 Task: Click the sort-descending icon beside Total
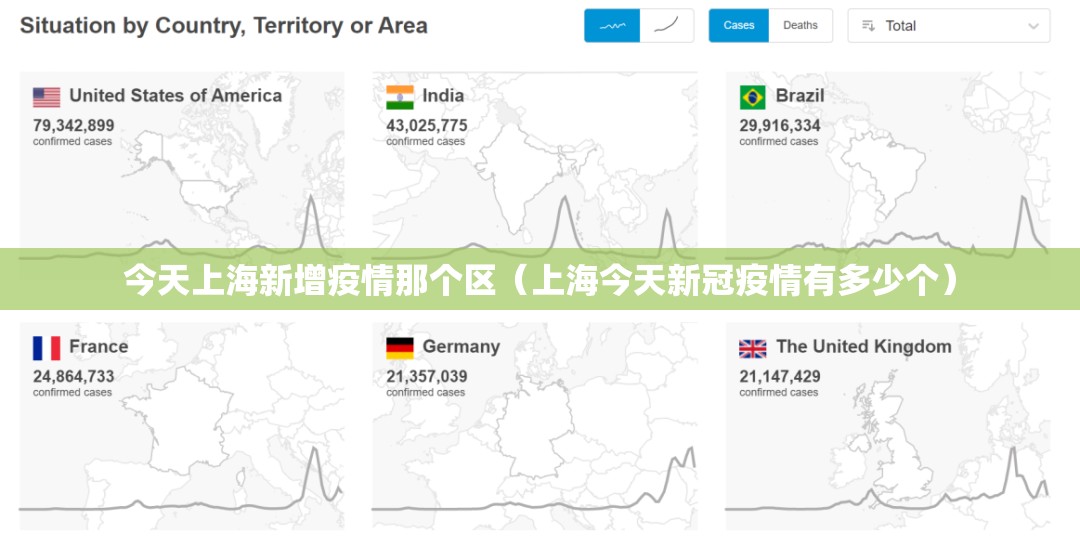point(868,26)
